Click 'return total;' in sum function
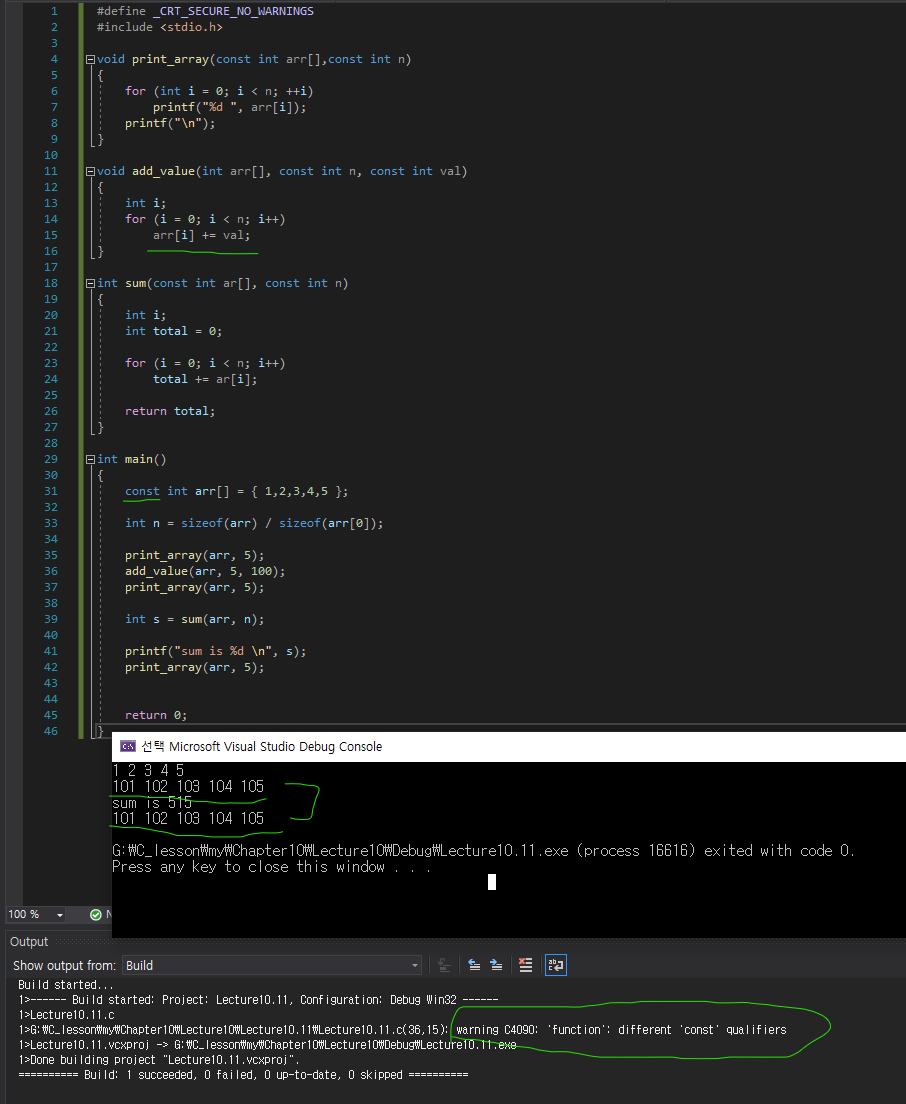 click(x=170, y=411)
